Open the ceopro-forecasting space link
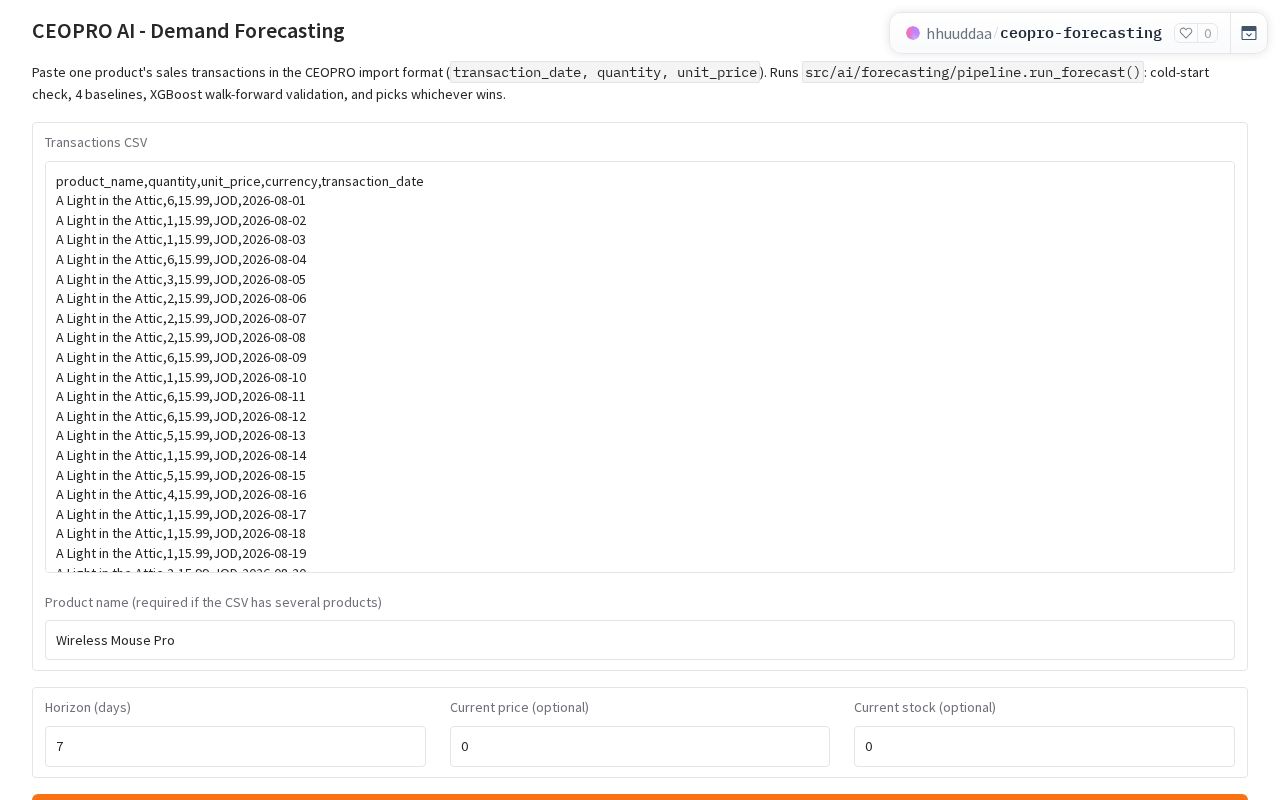1280x800 pixels. point(1081,33)
